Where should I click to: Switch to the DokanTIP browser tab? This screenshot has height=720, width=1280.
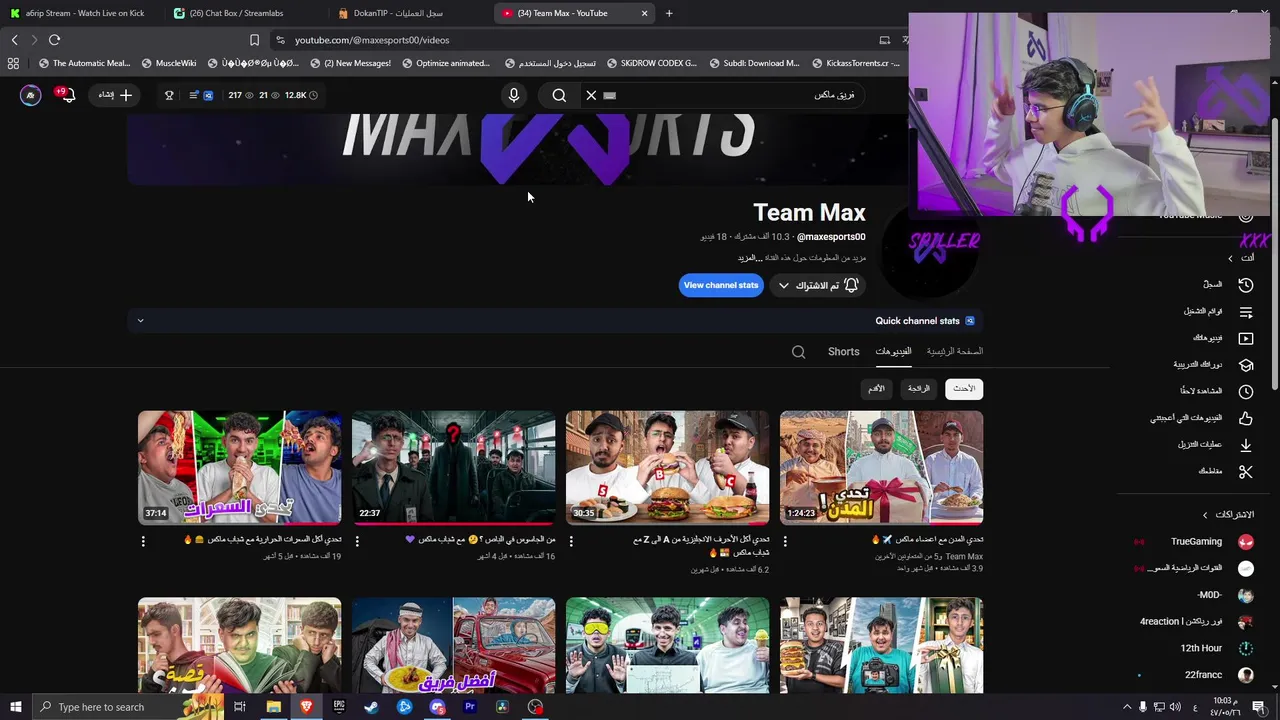click(x=410, y=13)
